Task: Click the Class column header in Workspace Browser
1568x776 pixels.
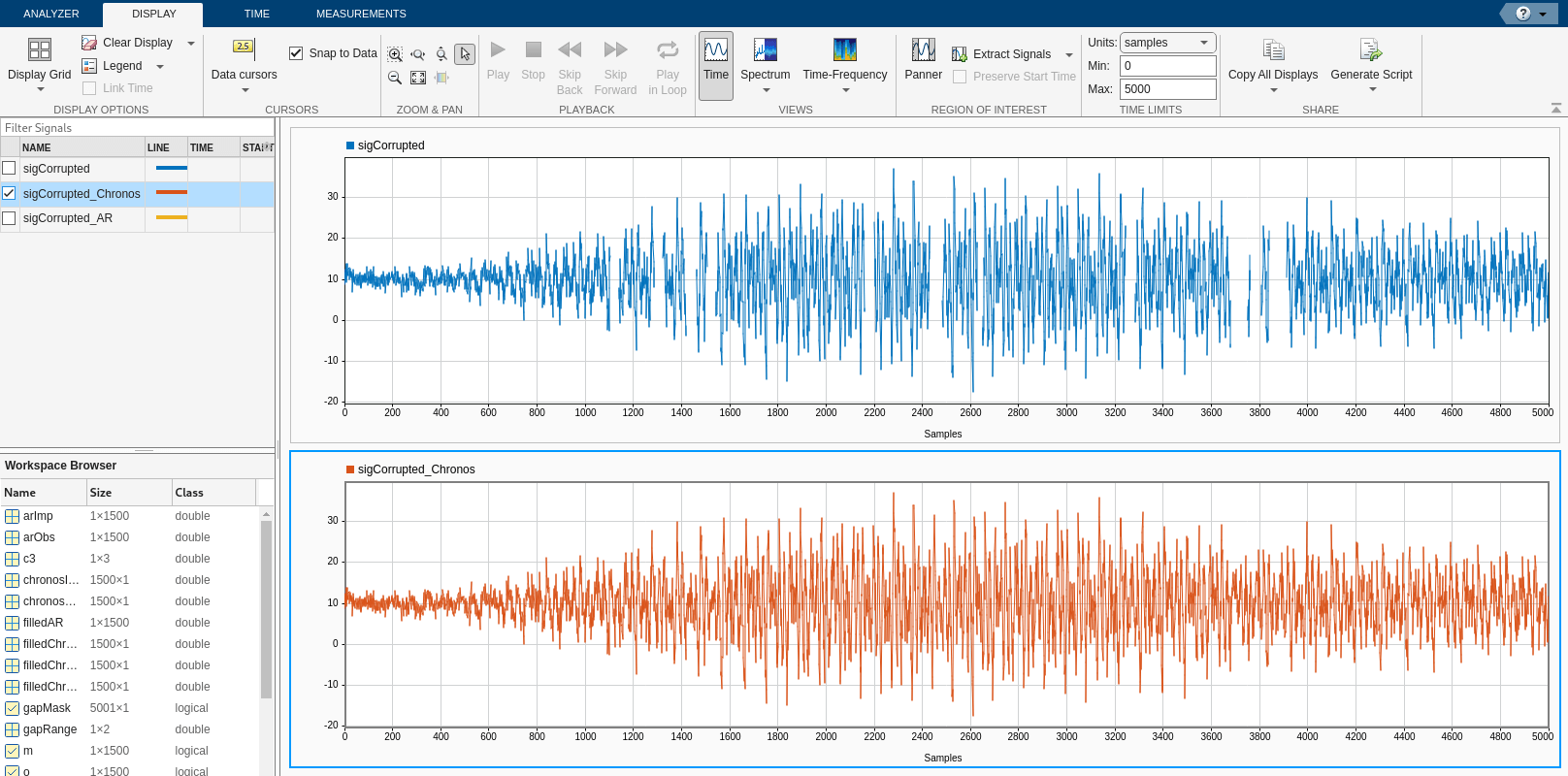Action: 214,493
